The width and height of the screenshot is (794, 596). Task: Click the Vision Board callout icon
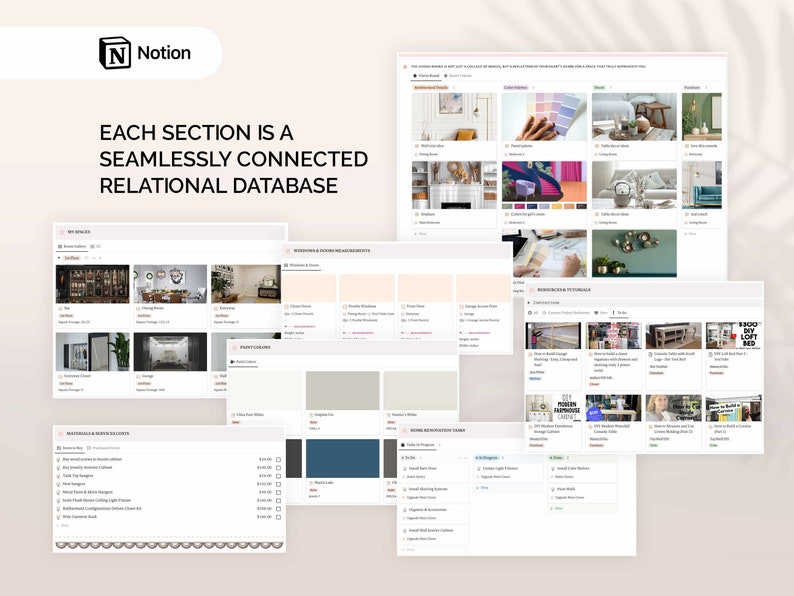405,66
